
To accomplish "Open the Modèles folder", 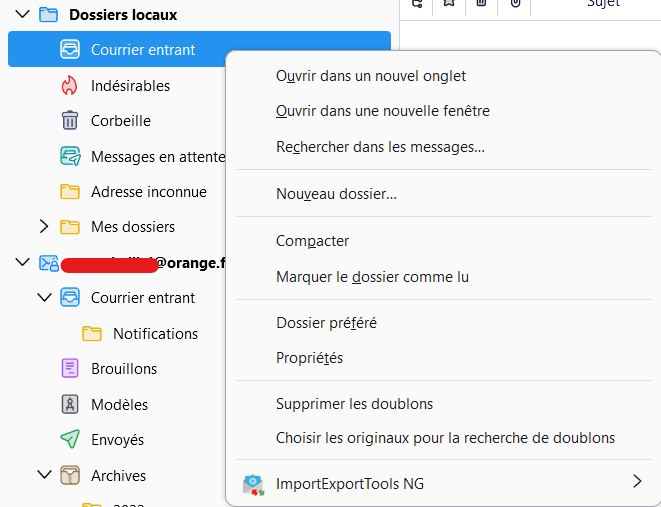I will click(119, 405).
